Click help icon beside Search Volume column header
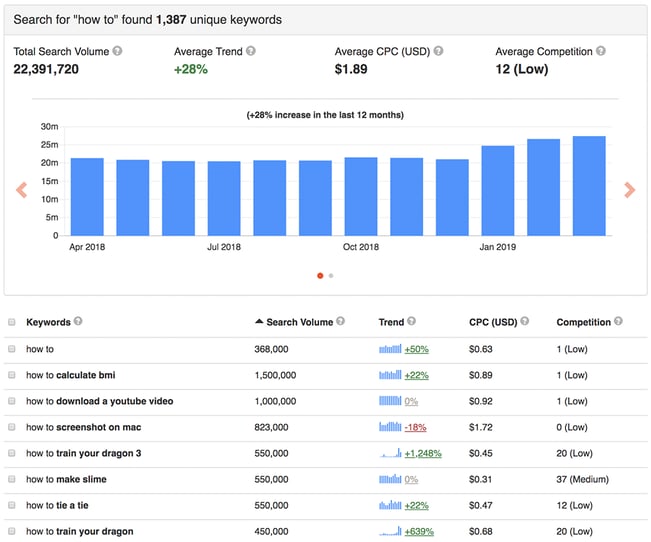Viewport: 651px width, 542px height. [341, 322]
